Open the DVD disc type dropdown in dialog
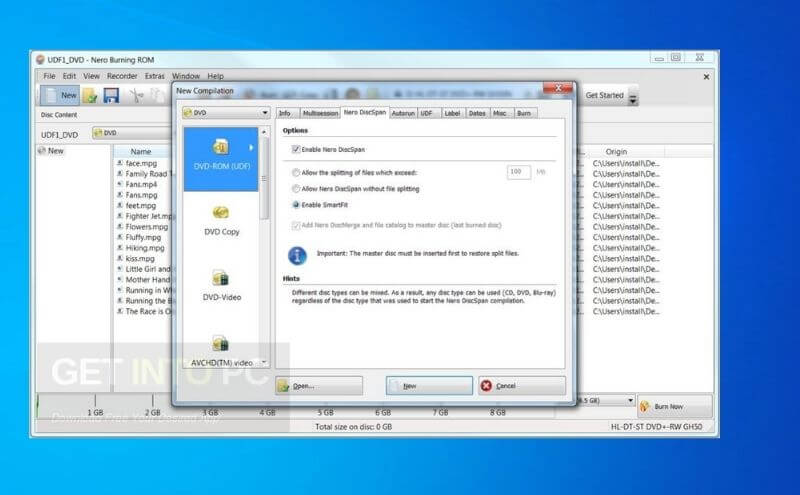 tap(225, 113)
